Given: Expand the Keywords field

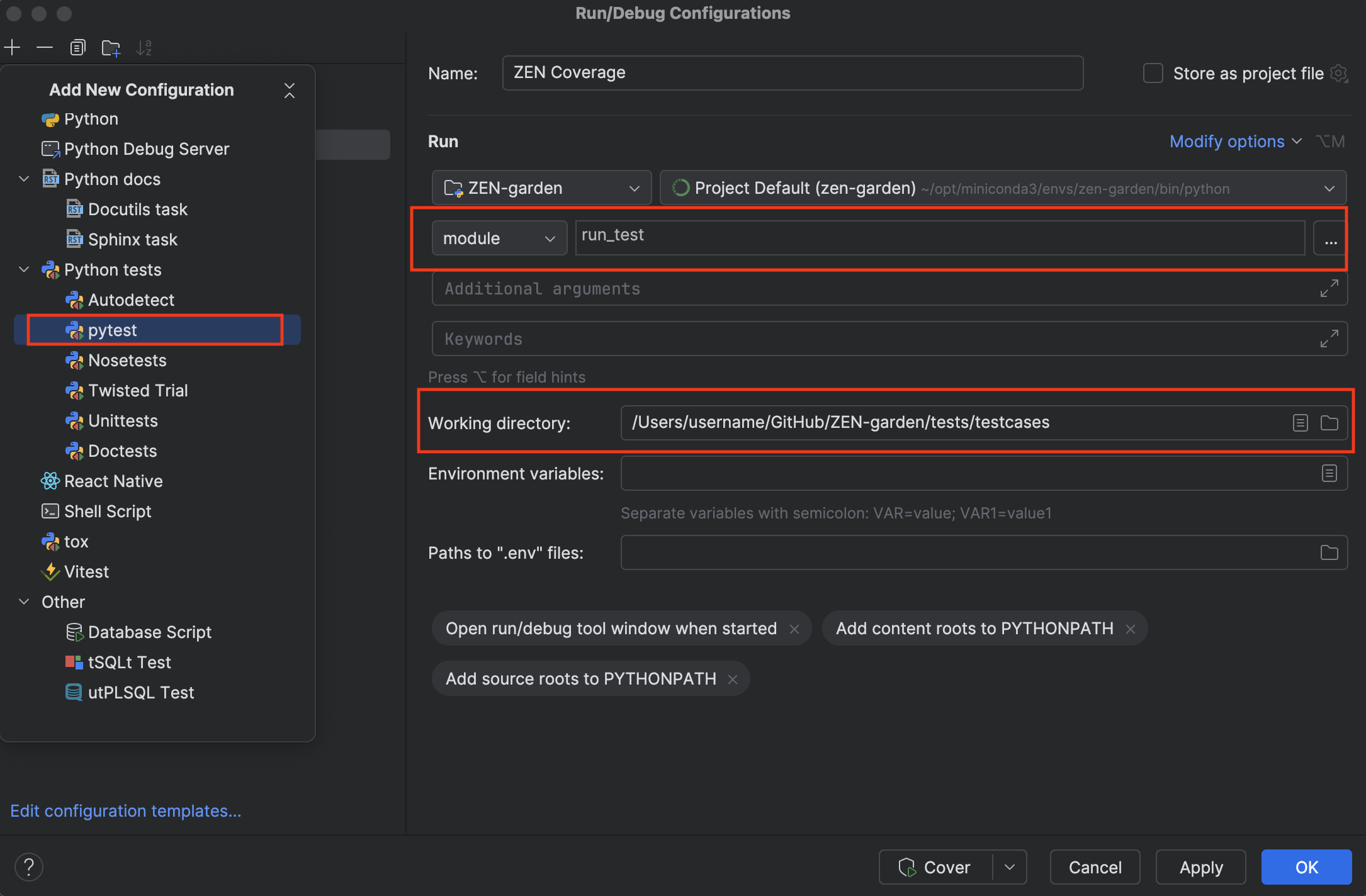Looking at the screenshot, I should [x=1329, y=339].
